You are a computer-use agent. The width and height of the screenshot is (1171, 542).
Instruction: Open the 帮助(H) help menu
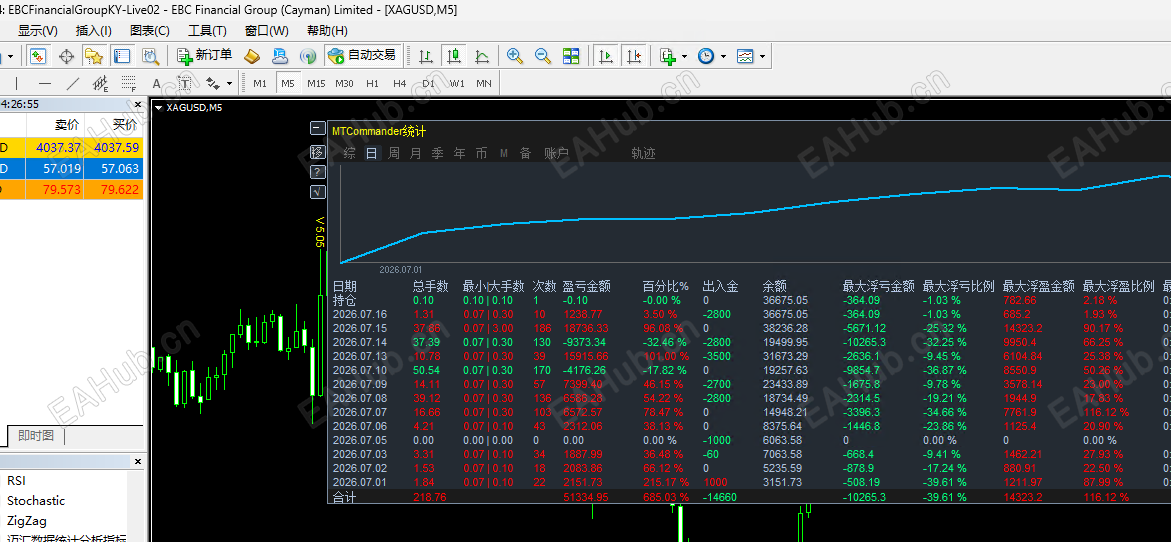(x=327, y=31)
